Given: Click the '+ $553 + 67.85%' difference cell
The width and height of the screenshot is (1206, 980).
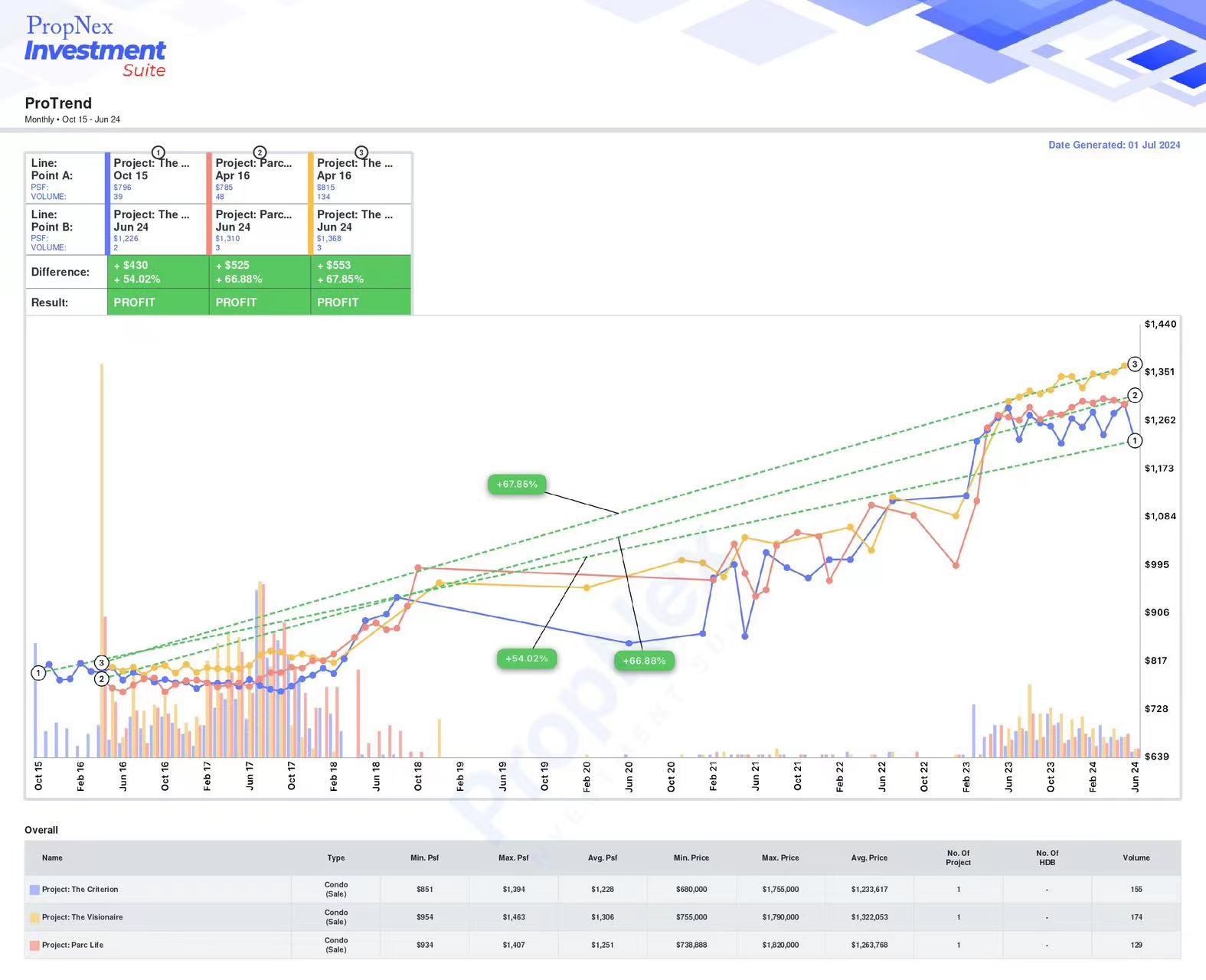Looking at the screenshot, I should coord(361,272).
